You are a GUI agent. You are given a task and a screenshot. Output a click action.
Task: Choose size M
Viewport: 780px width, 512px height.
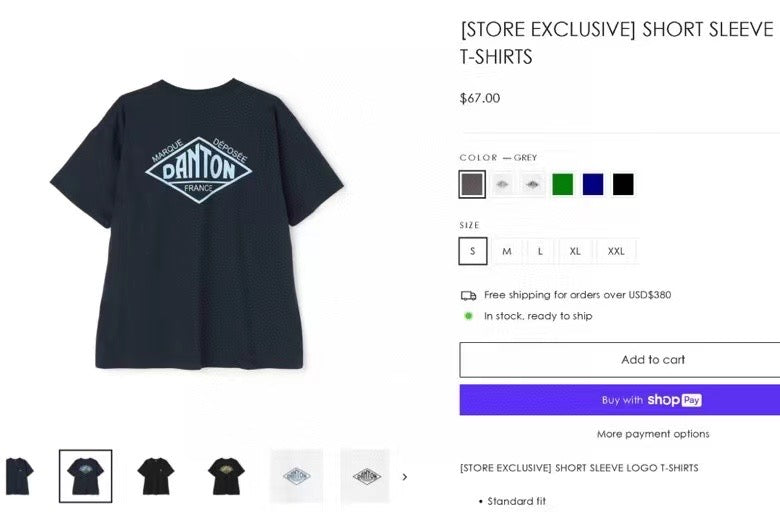coord(506,251)
